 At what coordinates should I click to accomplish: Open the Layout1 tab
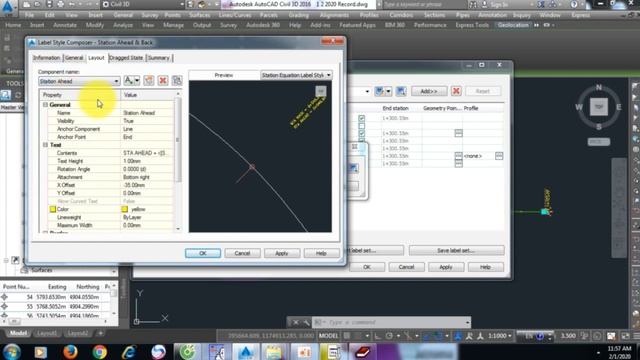[x=47, y=333]
